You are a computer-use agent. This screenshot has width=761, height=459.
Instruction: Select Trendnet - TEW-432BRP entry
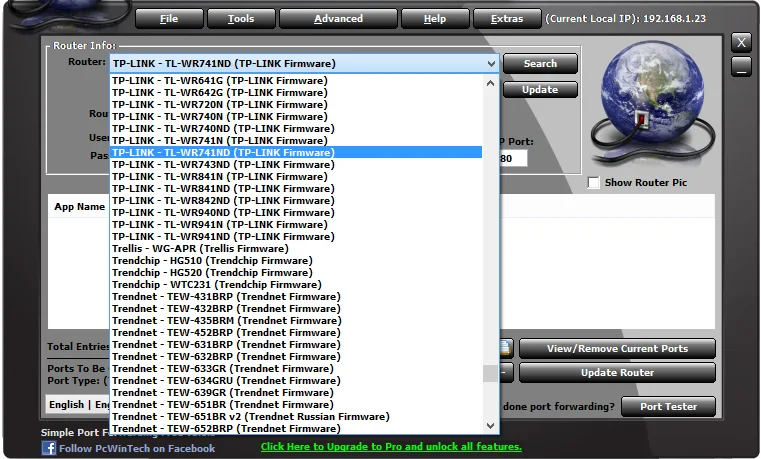click(x=296, y=309)
